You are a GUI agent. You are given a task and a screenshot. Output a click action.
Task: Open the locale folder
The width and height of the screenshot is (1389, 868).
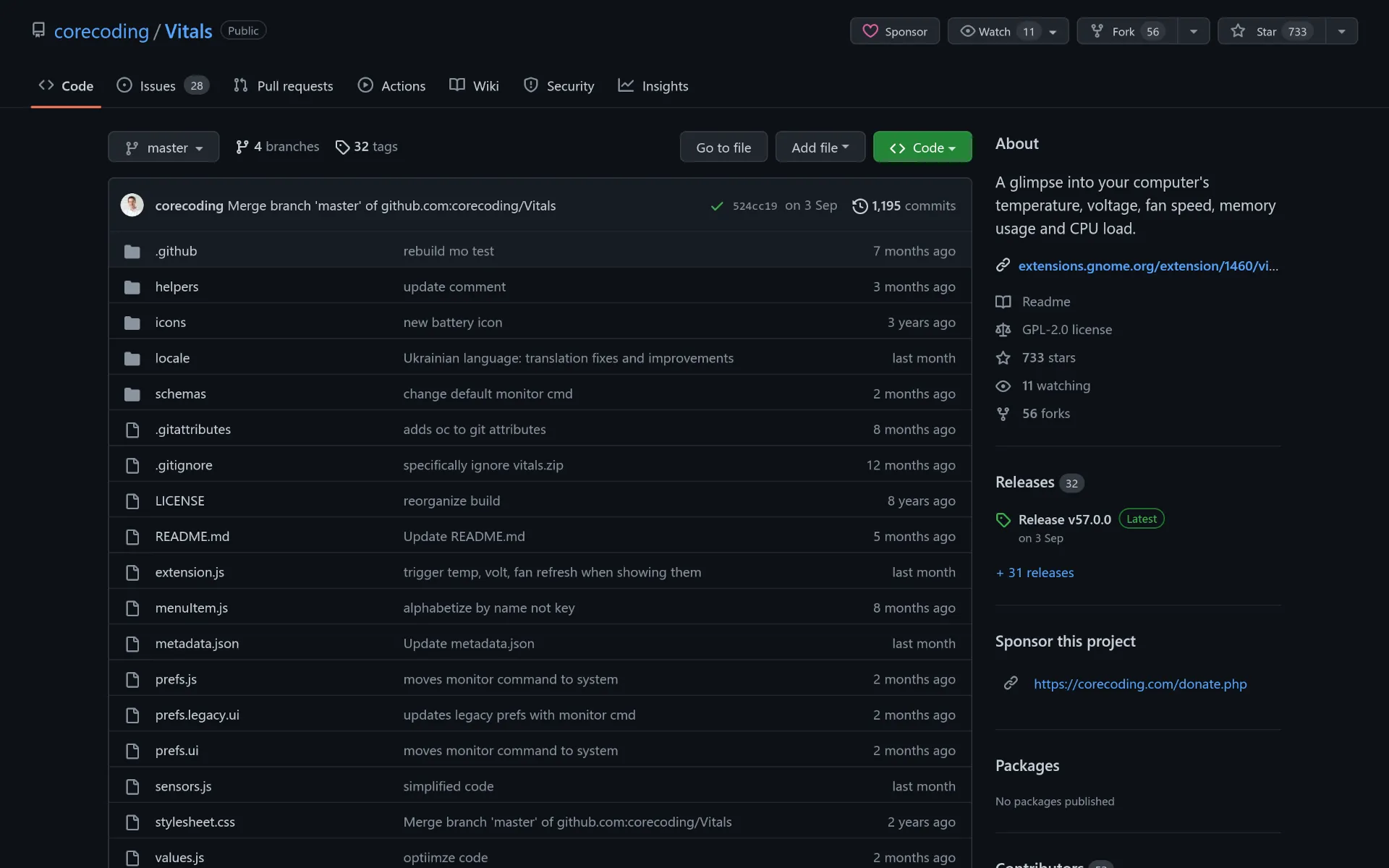(172, 358)
